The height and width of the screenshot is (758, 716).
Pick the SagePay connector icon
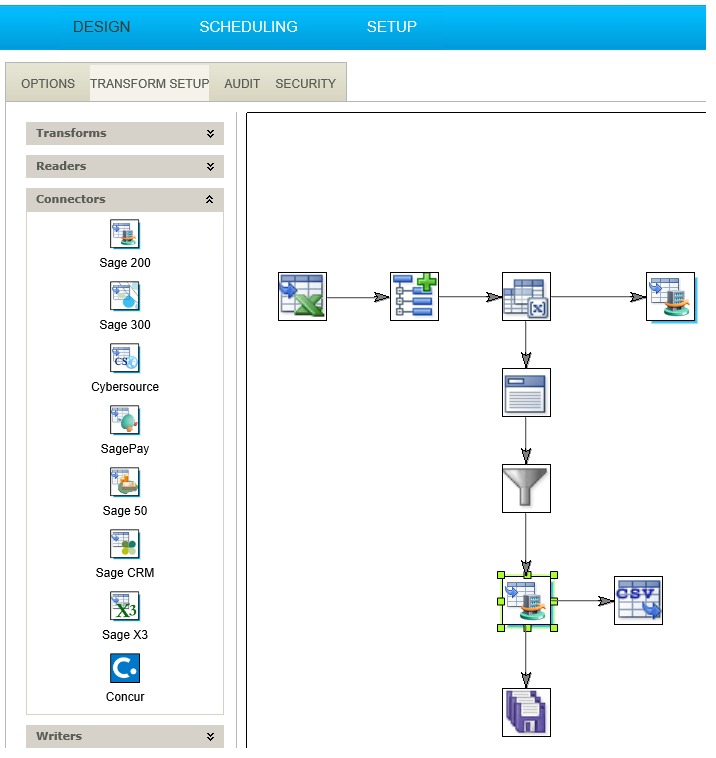pyautogui.click(x=125, y=421)
